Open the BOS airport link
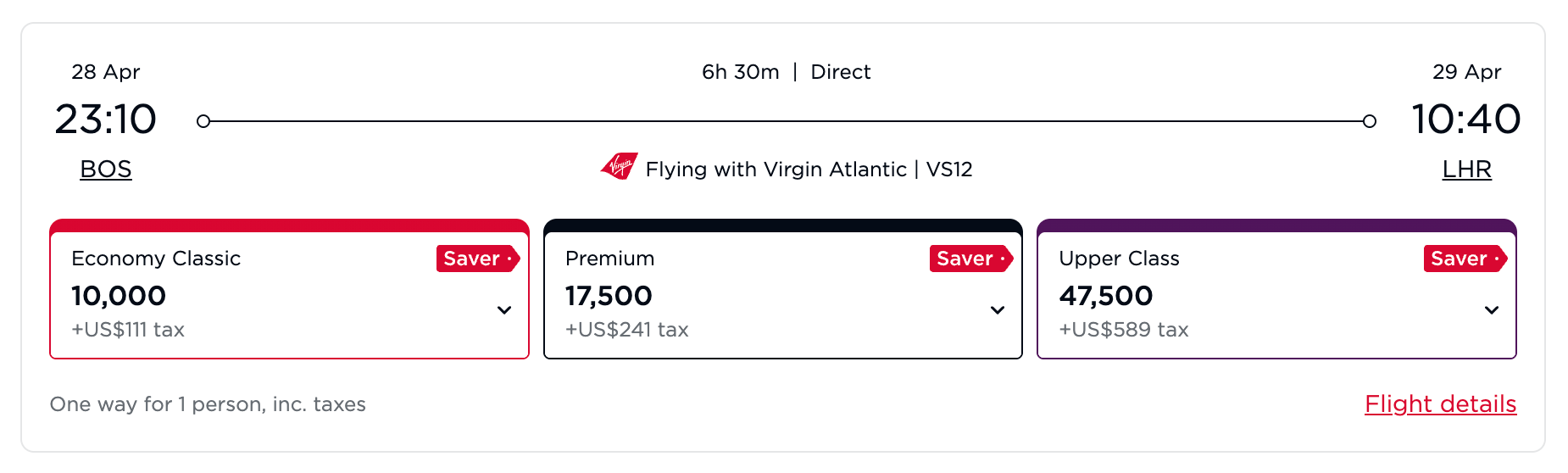The width and height of the screenshot is (1568, 473). tap(106, 170)
